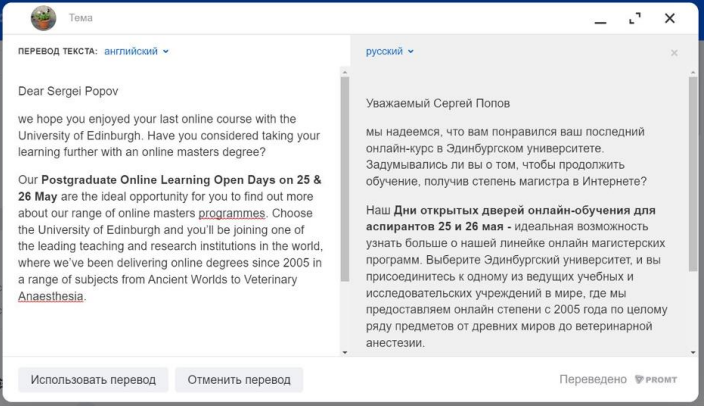This screenshot has width=704, height=408.
Task: Click 'Переведено' label text
Action: click(x=593, y=380)
